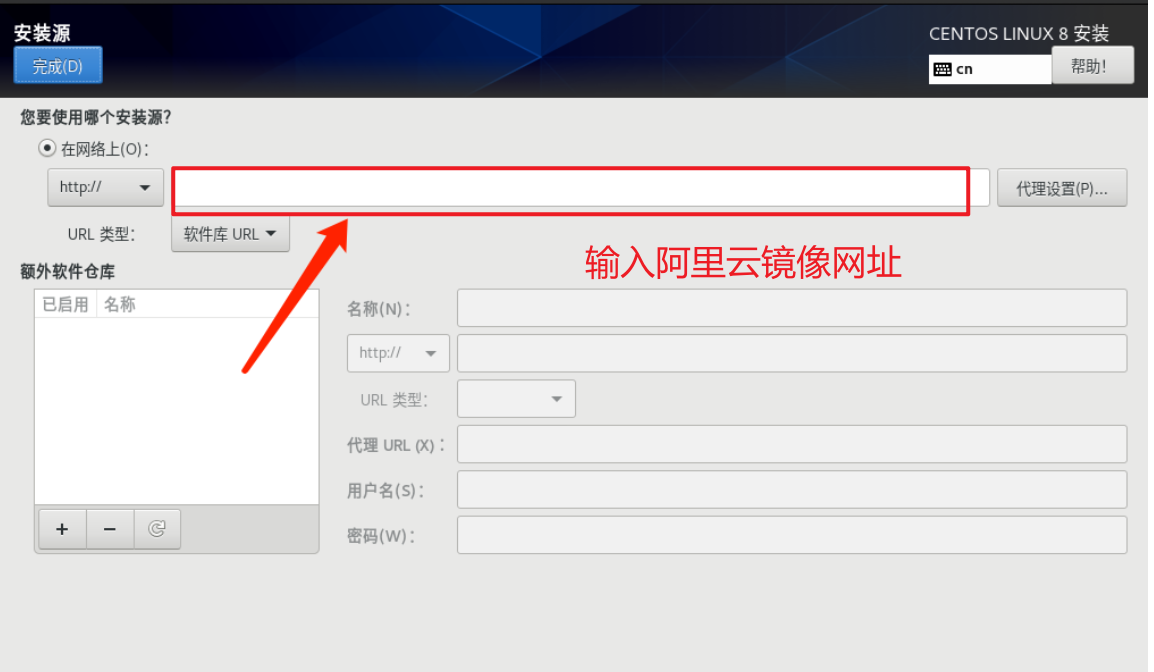
Task: Open 代理设置(P)... proxy settings
Action: click(1061, 188)
